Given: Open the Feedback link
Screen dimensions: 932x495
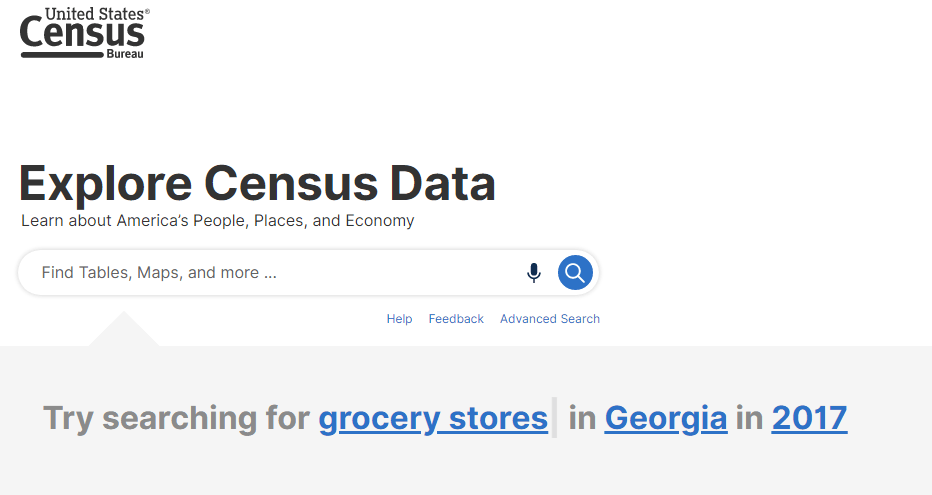Looking at the screenshot, I should tap(456, 319).
